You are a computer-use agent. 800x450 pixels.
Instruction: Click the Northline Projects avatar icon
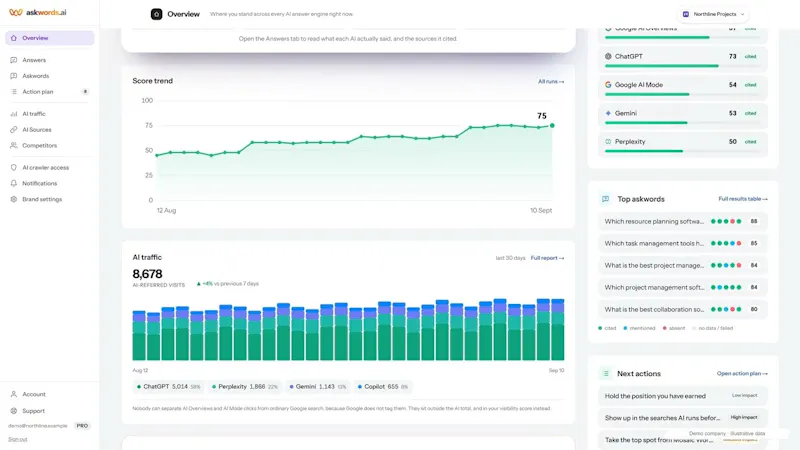coord(686,14)
